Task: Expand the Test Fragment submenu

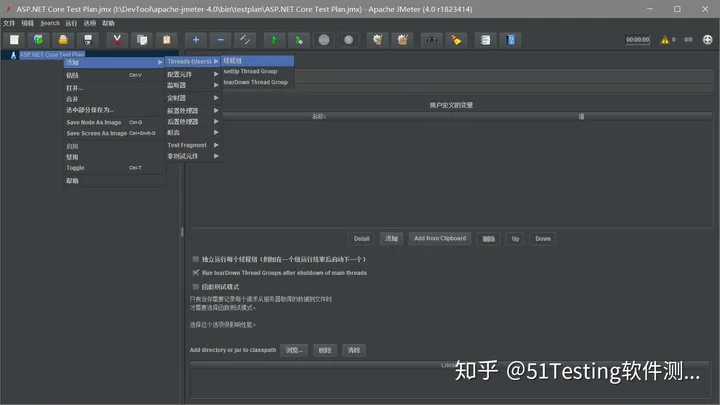Action: click(193, 145)
